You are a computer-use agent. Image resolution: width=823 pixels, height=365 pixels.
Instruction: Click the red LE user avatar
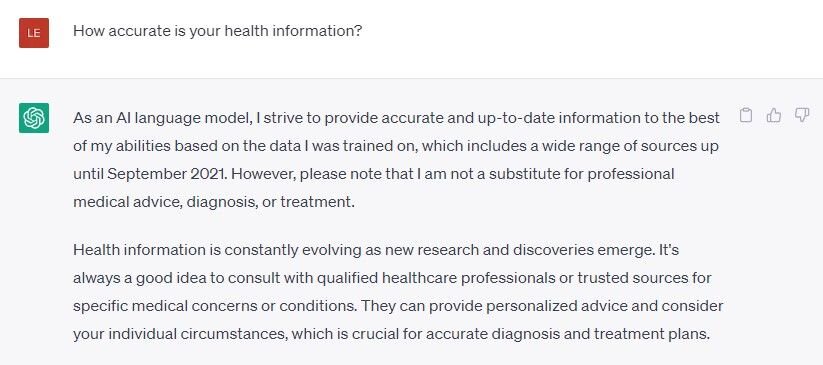point(34,33)
